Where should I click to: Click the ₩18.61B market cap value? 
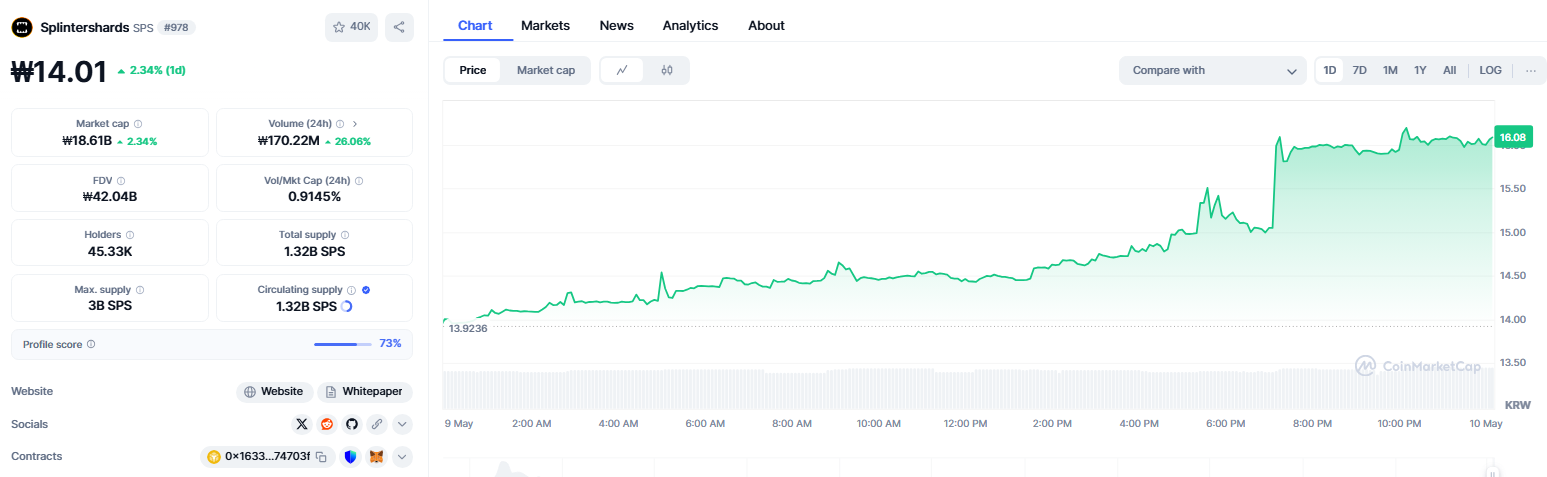pos(86,141)
